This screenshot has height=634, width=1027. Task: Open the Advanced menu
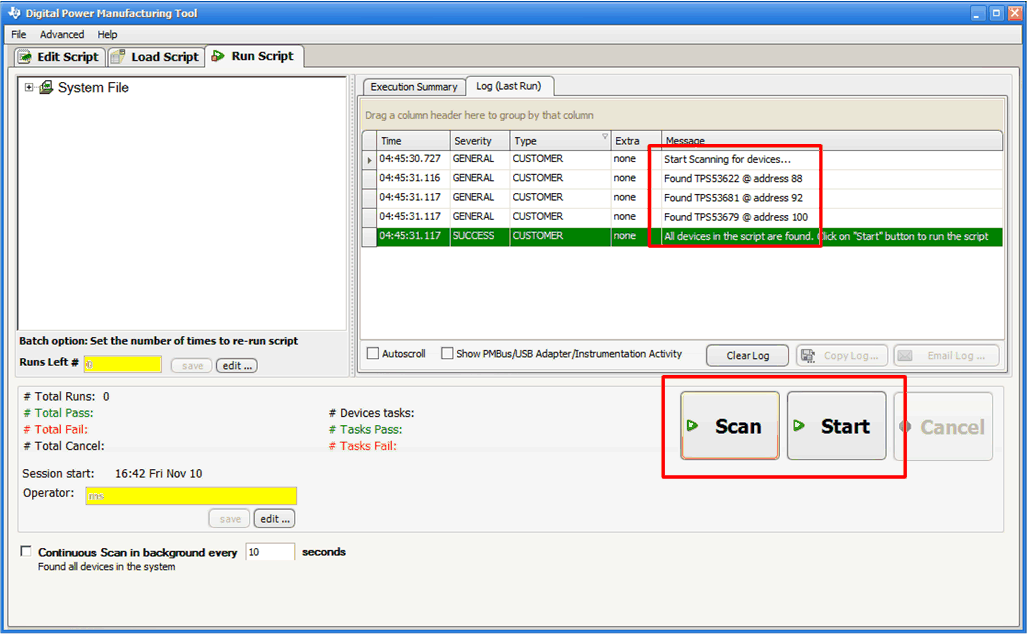pyautogui.click(x=62, y=34)
